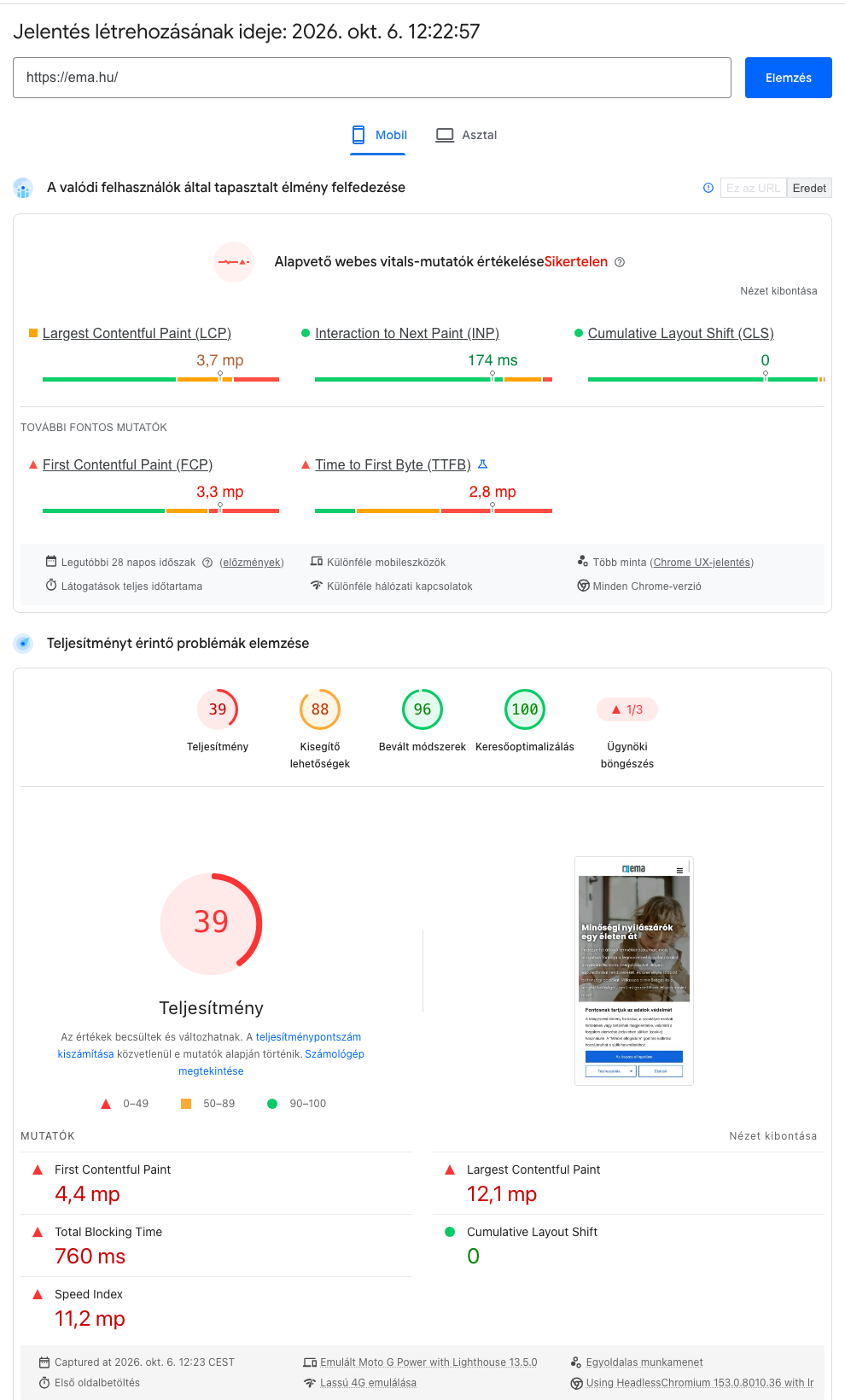Click the devices icon by Különféle mobileszközök
845x1400 pixels.
click(x=317, y=562)
